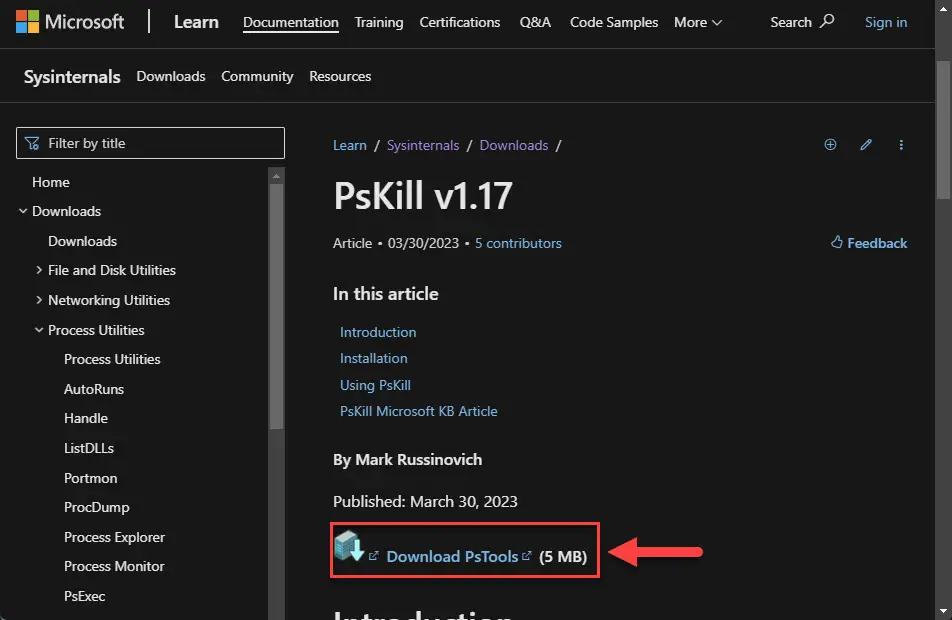Open Community in Sysinternals subnav

click(257, 77)
